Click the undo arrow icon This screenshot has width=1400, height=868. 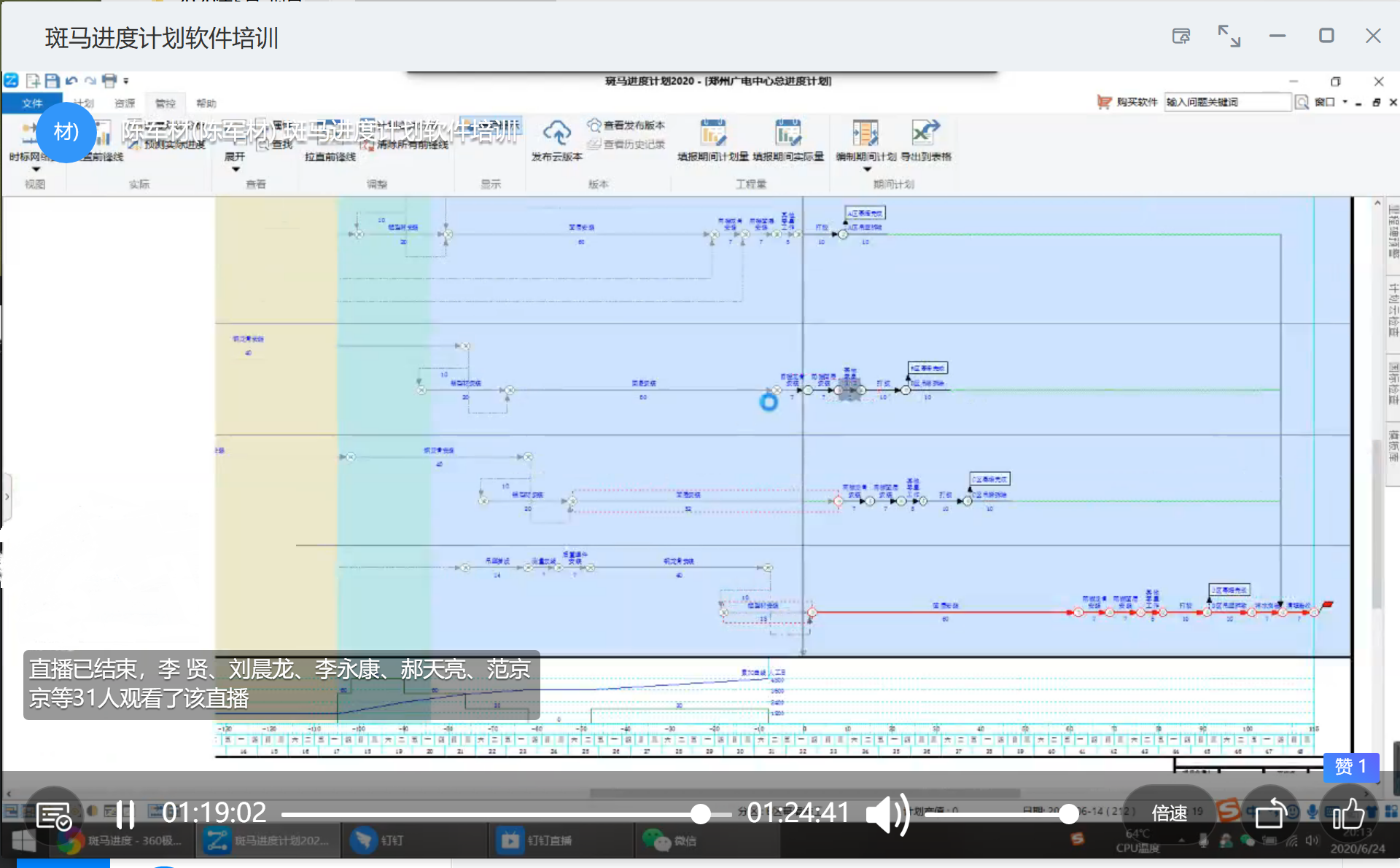point(71,81)
